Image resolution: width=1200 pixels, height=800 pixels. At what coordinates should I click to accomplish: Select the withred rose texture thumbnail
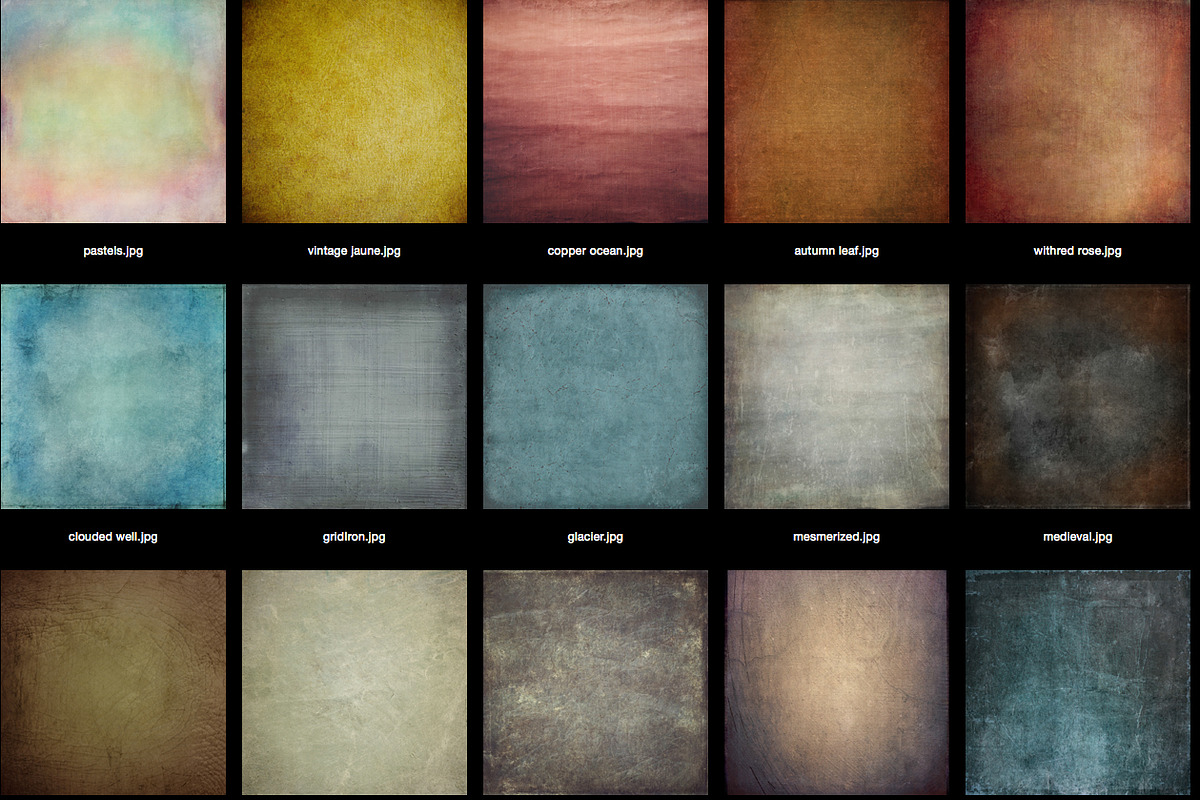coord(1077,111)
